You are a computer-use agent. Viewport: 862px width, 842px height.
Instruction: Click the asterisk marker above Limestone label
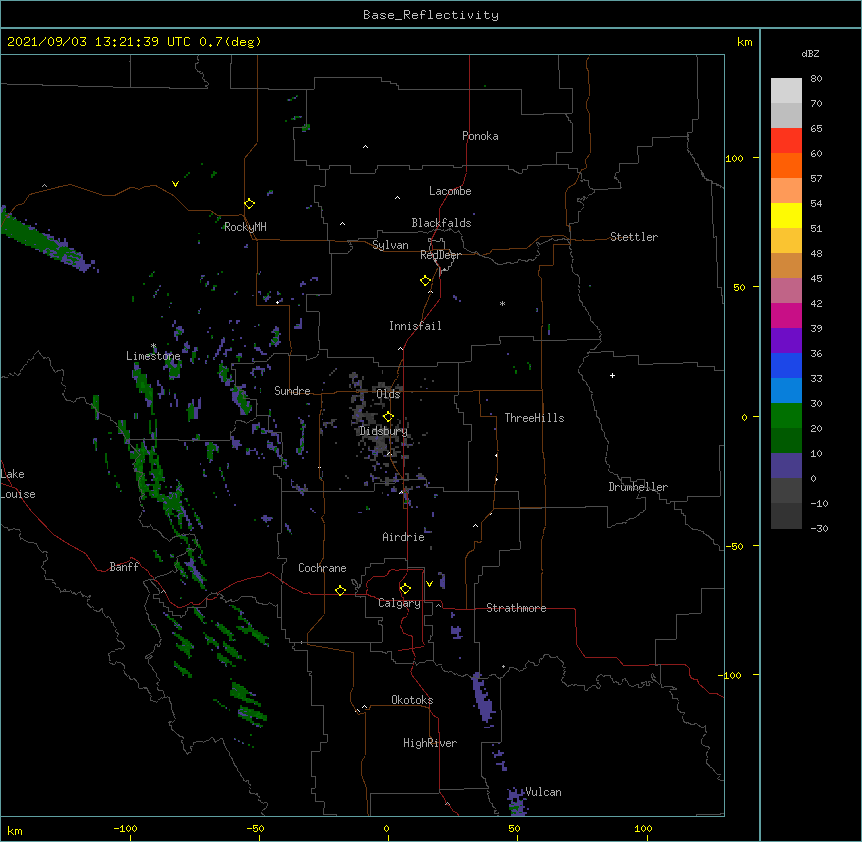point(154,346)
